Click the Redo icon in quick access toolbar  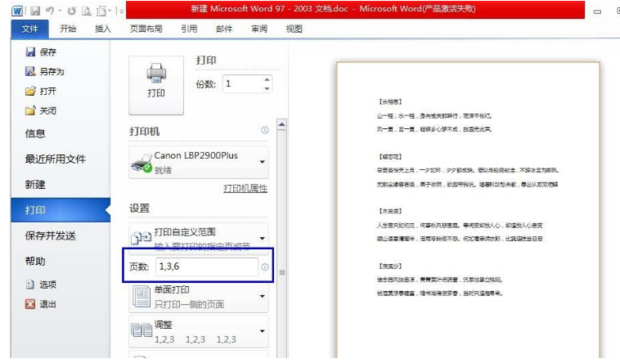pyautogui.click(x=72, y=11)
